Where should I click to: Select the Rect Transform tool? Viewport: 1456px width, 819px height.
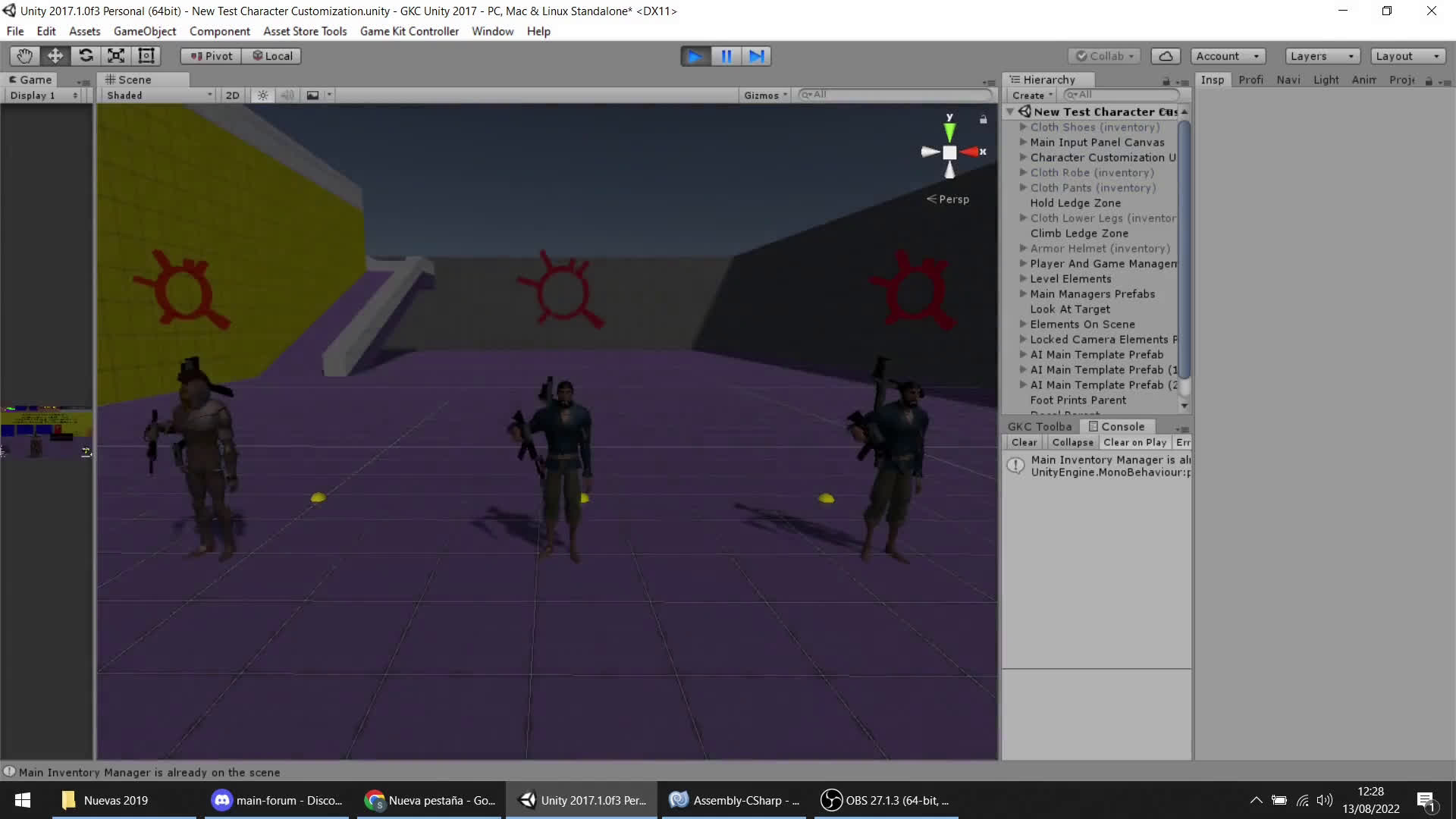click(x=146, y=56)
